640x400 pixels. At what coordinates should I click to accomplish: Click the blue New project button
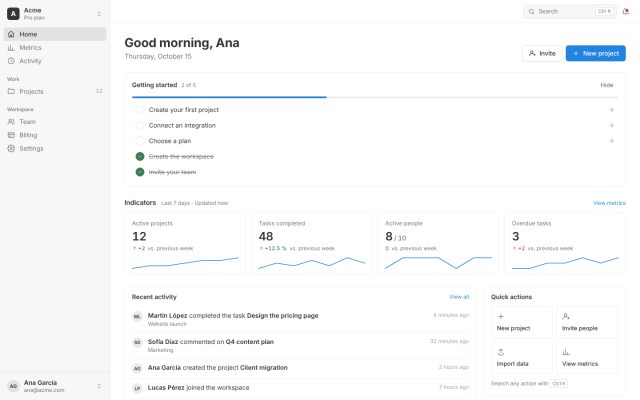596,53
